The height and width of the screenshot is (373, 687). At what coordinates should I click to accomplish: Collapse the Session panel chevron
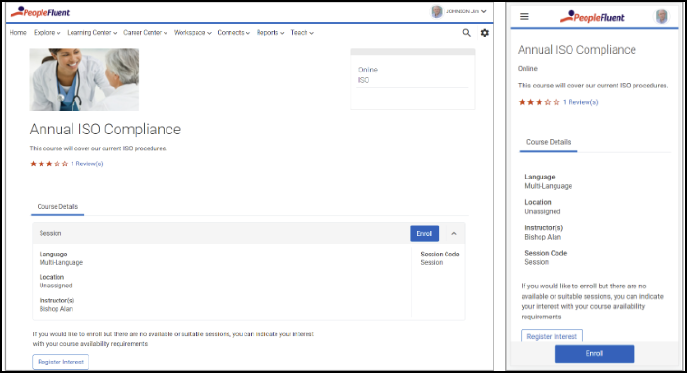pos(454,234)
